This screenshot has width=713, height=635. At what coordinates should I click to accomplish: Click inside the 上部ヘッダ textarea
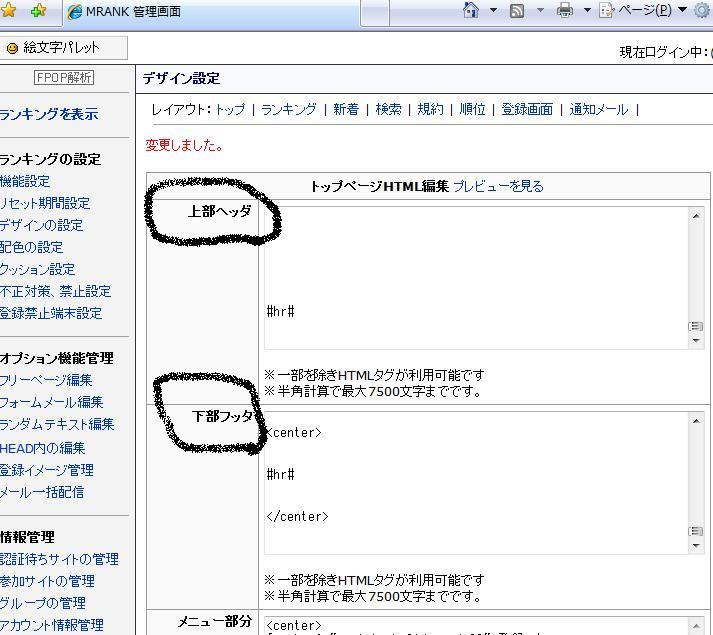click(477, 278)
